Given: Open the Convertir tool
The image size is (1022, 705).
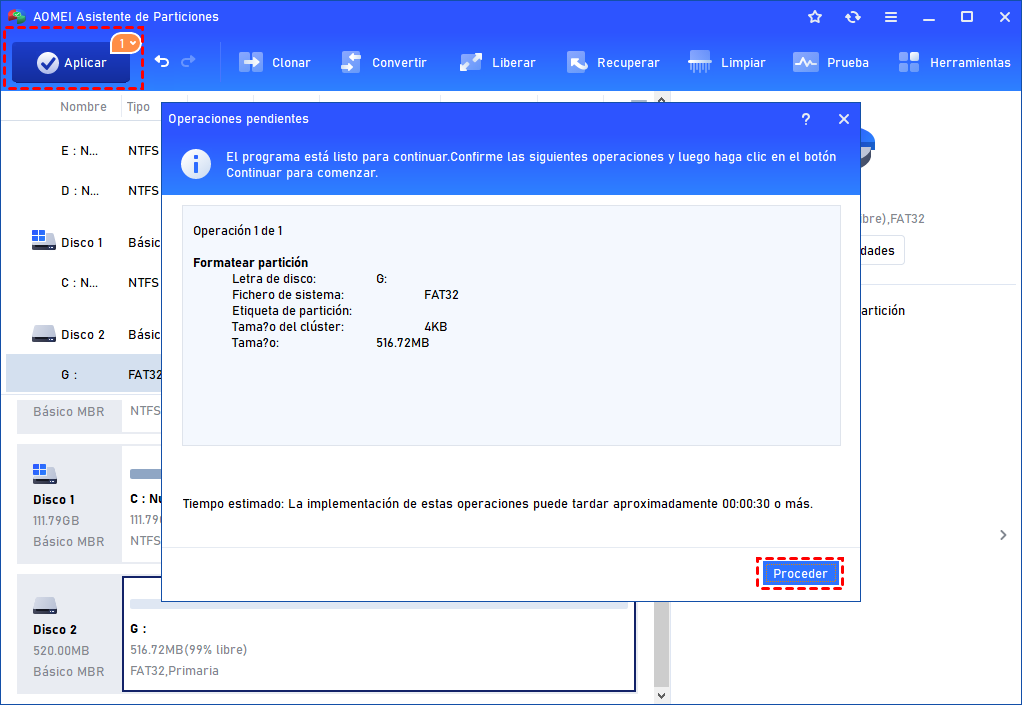Looking at the screenshot, I should point(383,62).
